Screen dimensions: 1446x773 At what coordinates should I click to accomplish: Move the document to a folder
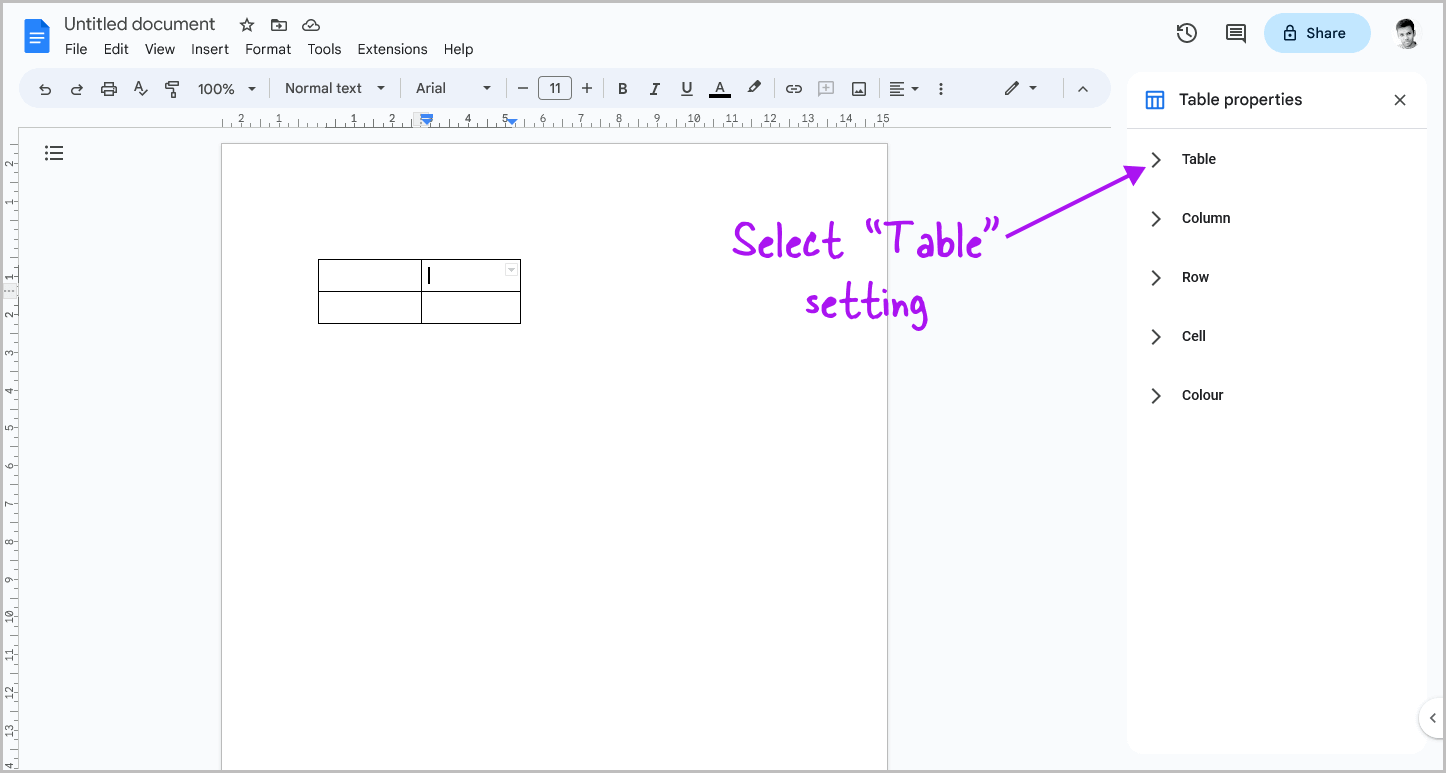279,25
